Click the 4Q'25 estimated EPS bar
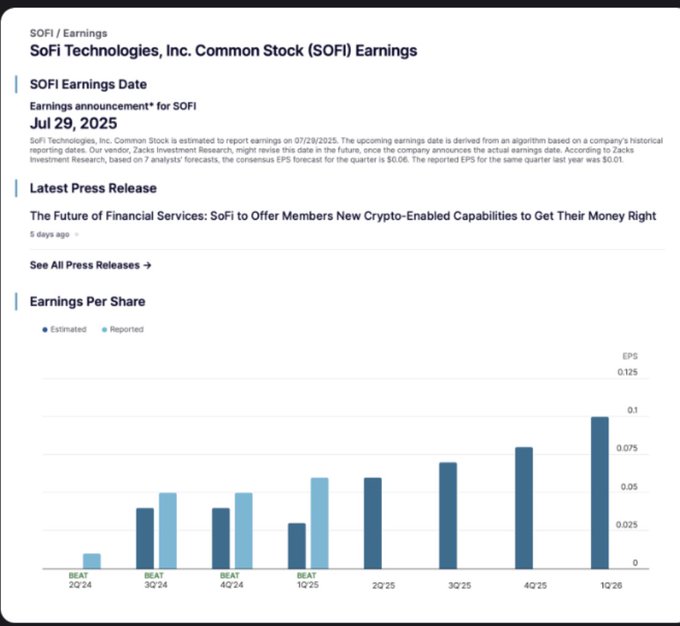Viewport: 680px width, 626px height. 524,508
